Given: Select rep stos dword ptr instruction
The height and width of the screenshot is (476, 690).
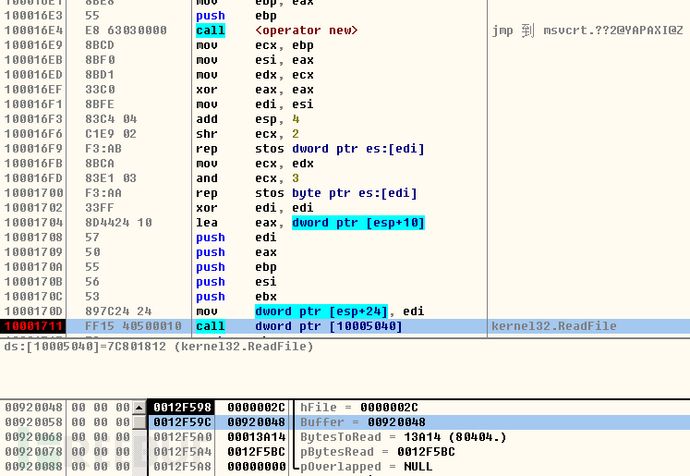Looking at the screenshot, I should (x=345, y=149).
